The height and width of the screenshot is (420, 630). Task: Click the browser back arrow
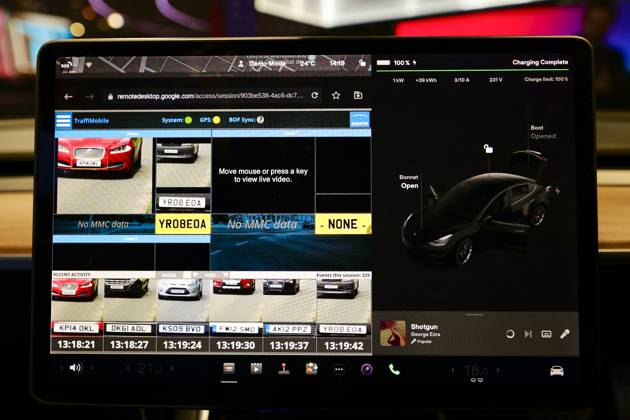[x=68, y=96]
